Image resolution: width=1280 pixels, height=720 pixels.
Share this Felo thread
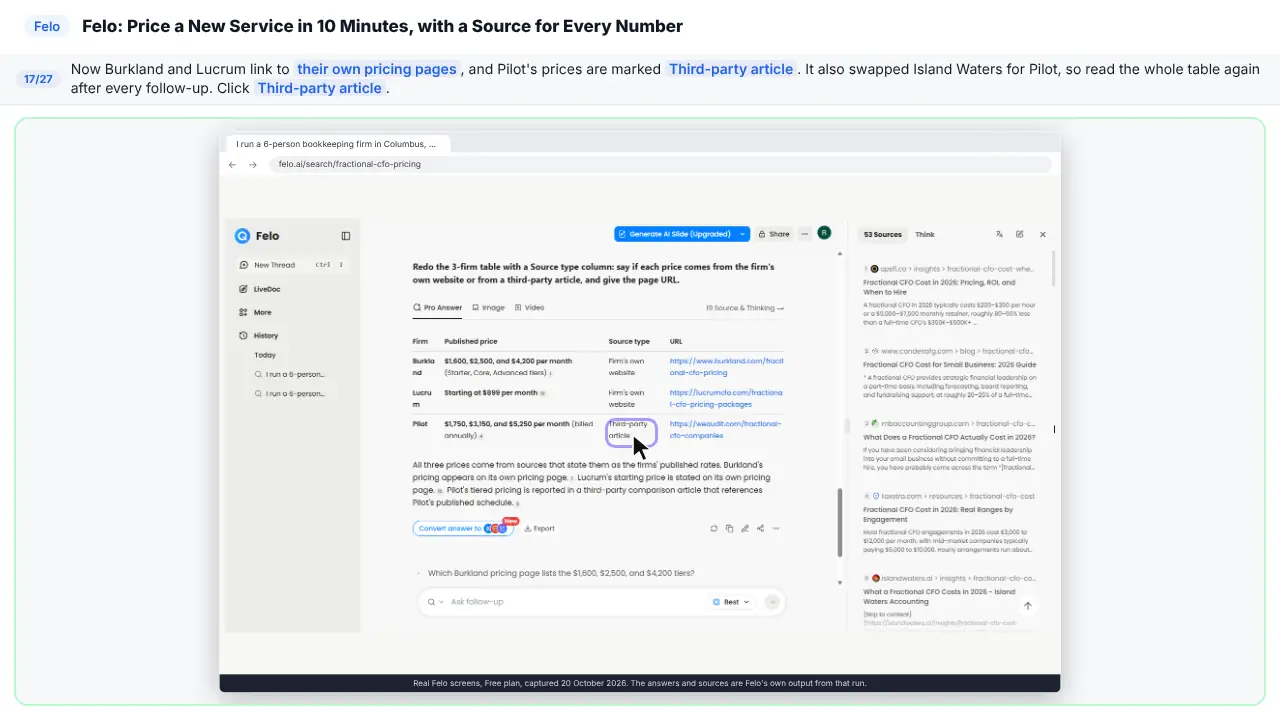pyautogui.click(x=774, y=234)
